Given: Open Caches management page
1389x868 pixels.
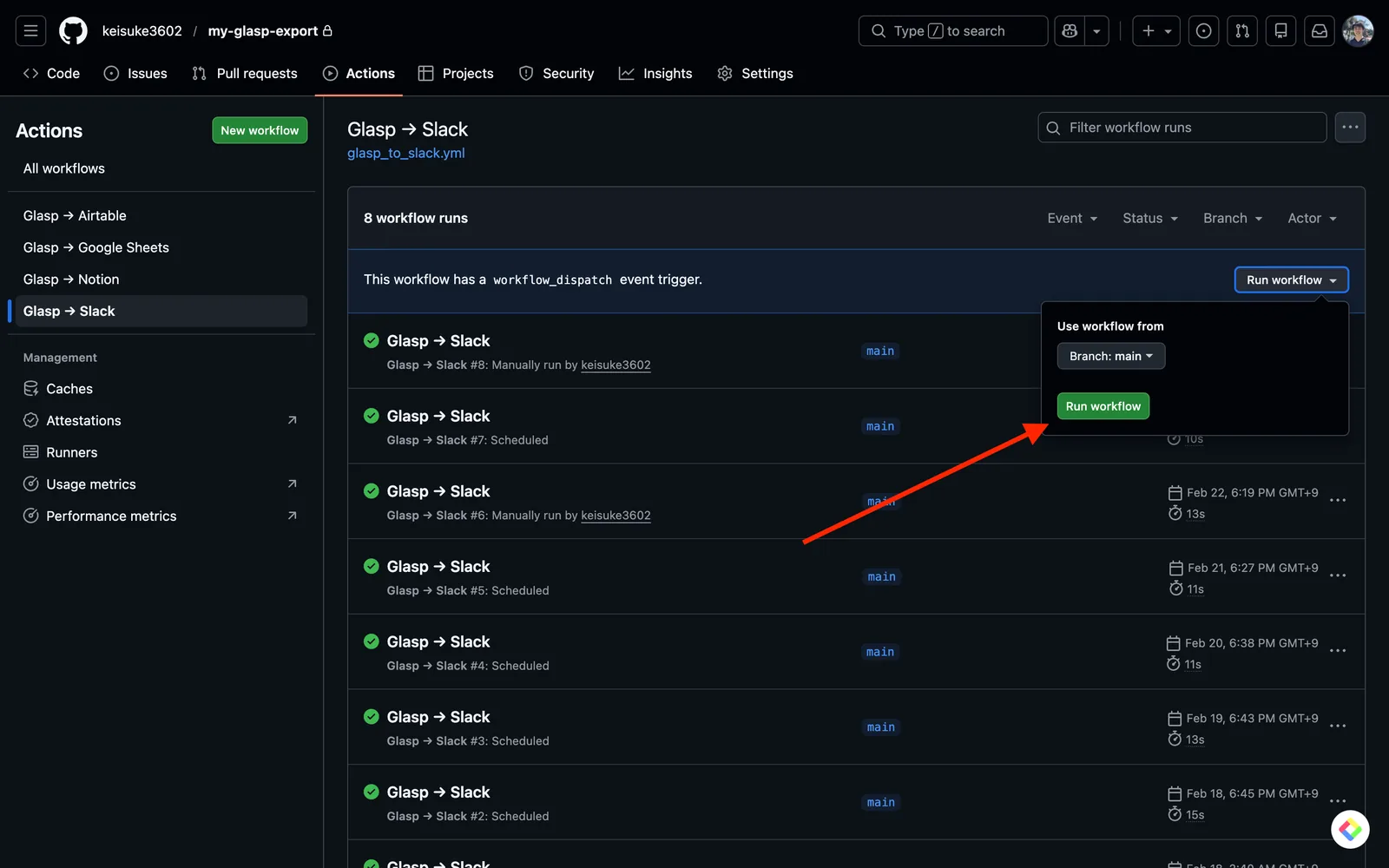Looking at the screenshot, I should coord(161,389).
